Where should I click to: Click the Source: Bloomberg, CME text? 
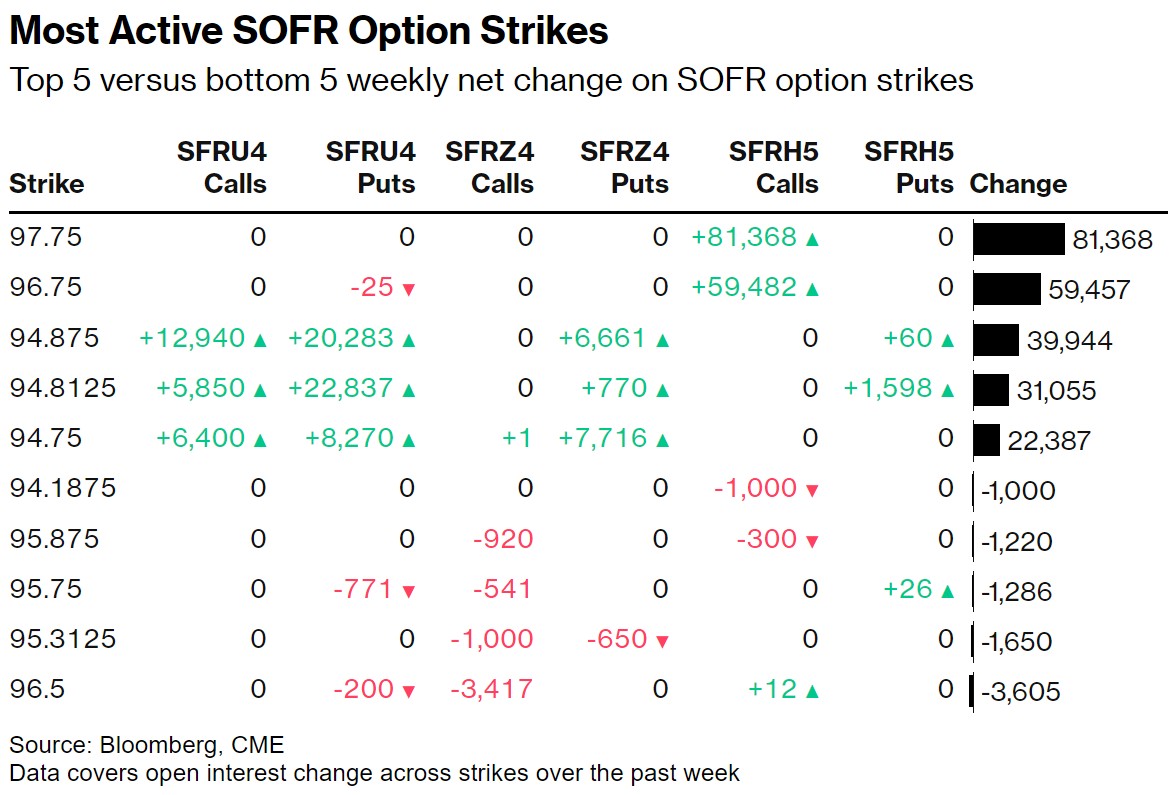point(147,745)
